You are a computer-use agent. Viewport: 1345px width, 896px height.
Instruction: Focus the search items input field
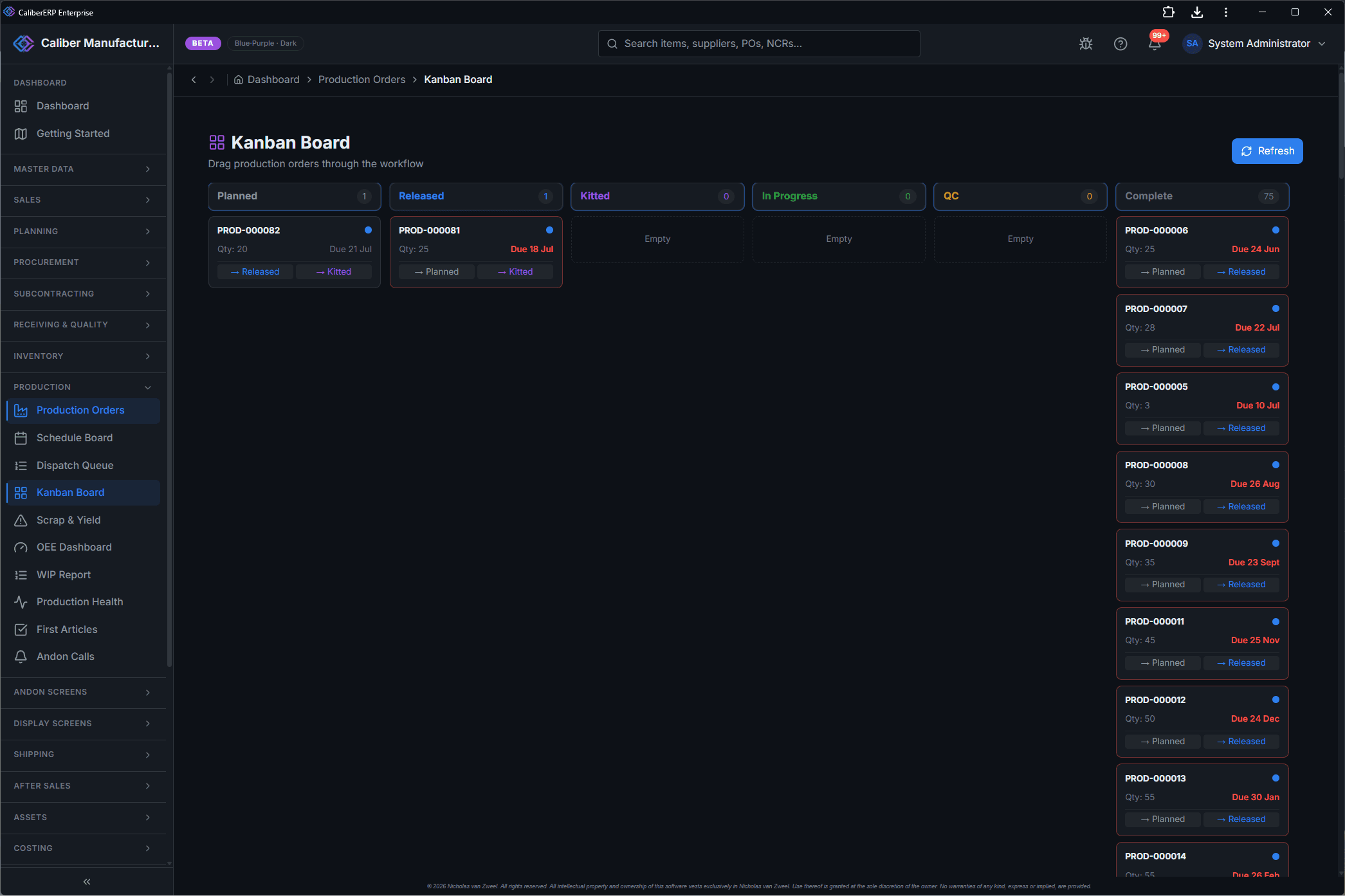tap(759, 44)
